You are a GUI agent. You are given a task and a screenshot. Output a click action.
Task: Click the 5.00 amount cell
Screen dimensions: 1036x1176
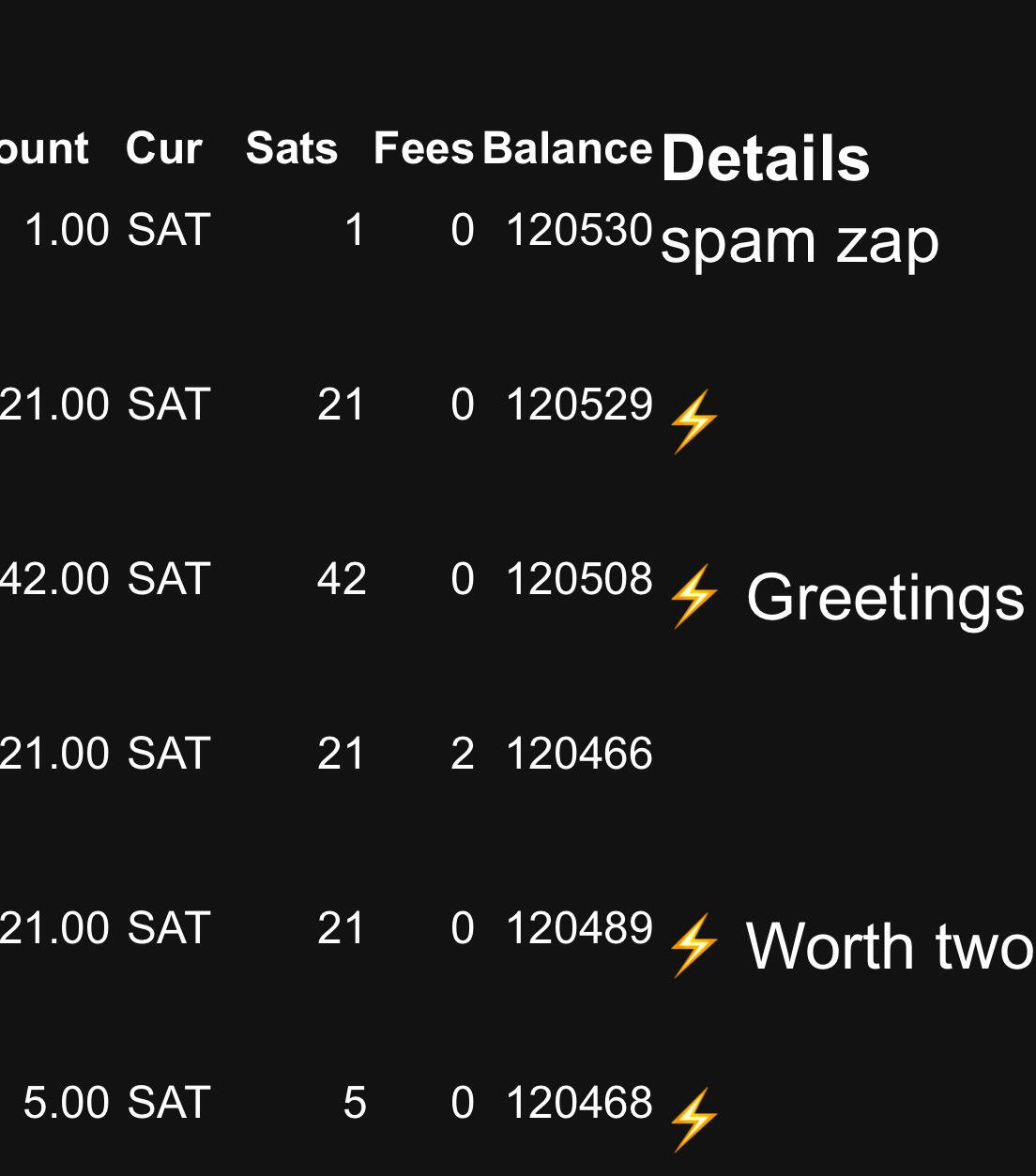pyautogui.click(x=66, y=1103)
